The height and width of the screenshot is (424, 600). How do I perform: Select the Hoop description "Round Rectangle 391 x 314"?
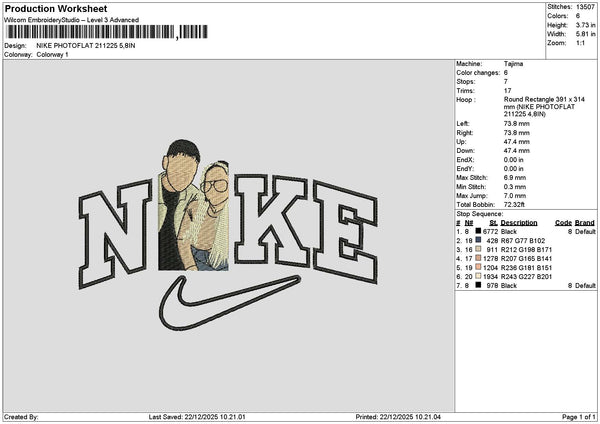coord(544,99)
